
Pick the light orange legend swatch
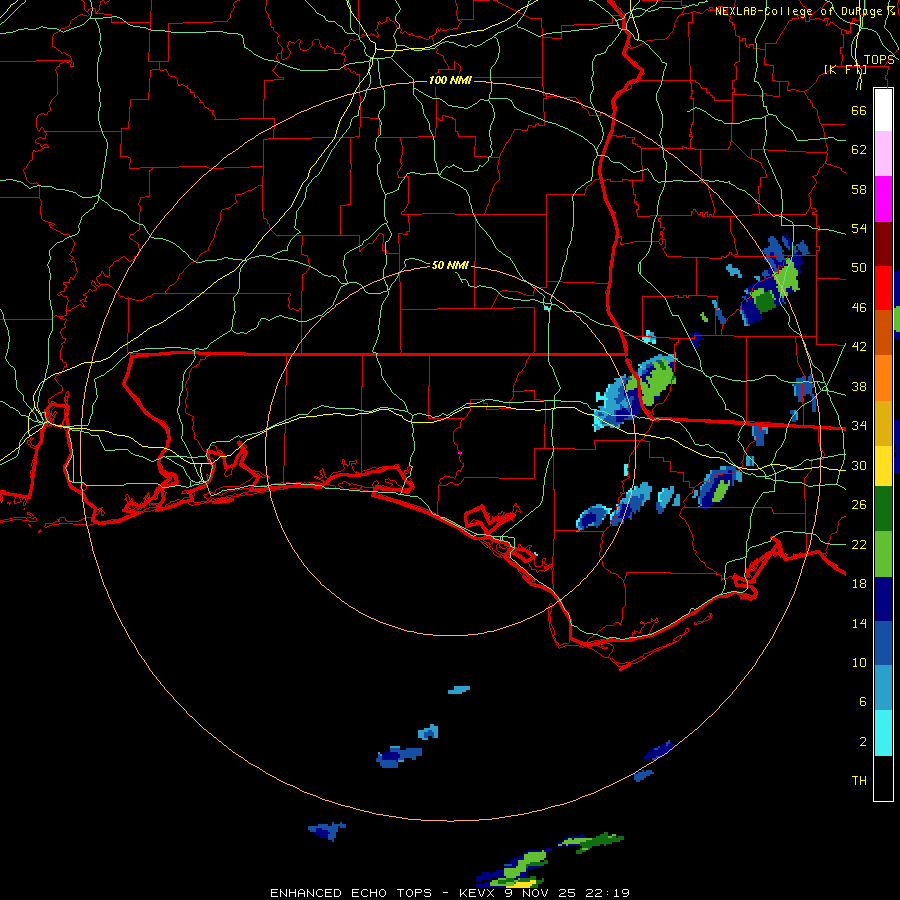click(883, 378)
